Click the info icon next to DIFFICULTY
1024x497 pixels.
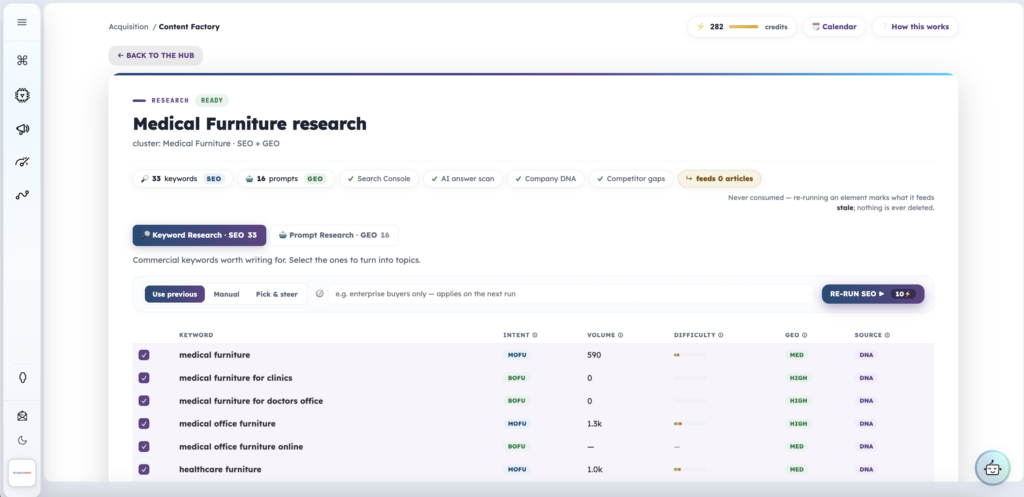coord(720,335)
